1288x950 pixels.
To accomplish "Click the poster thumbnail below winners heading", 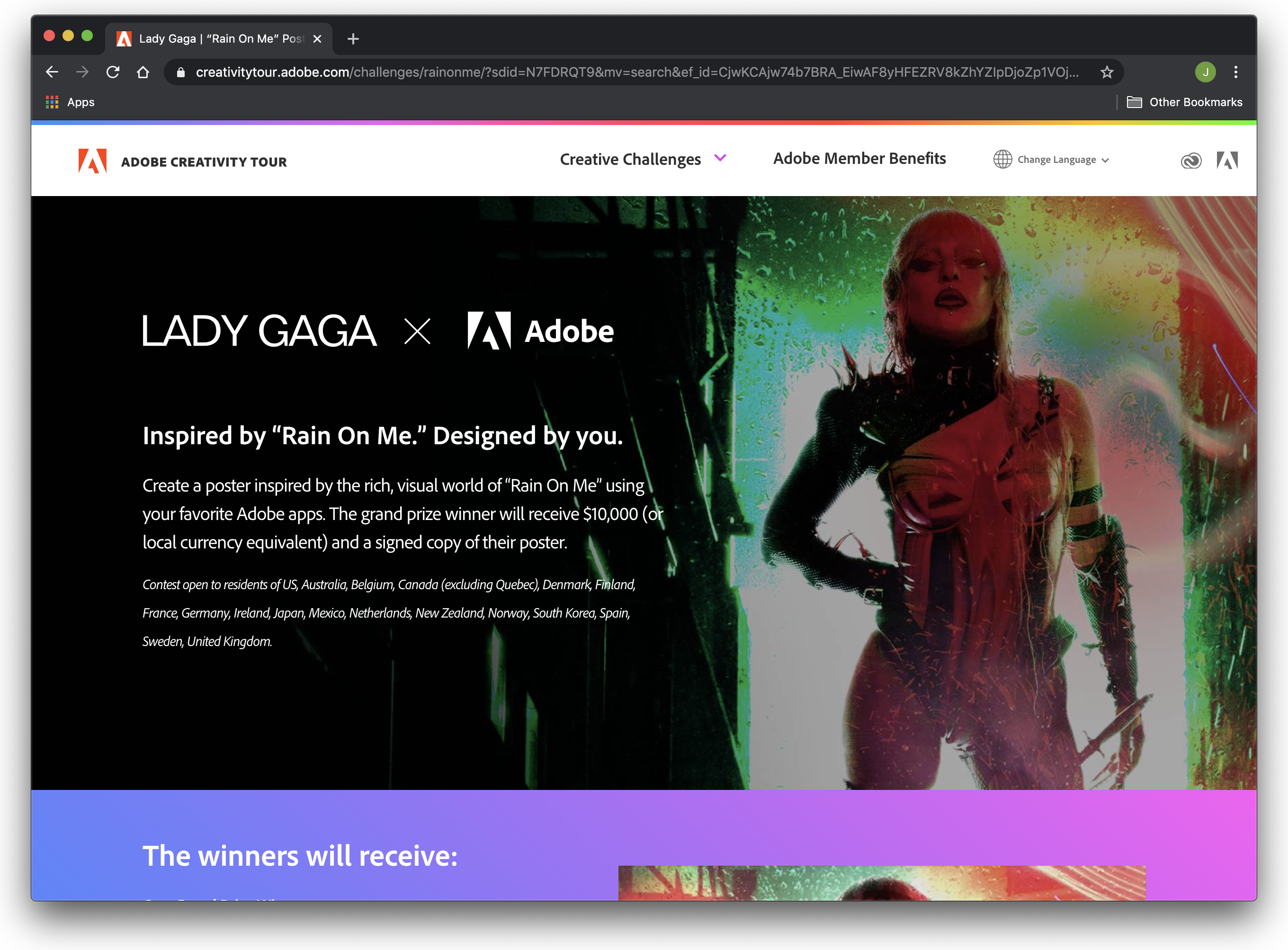I will pos(882,883).
